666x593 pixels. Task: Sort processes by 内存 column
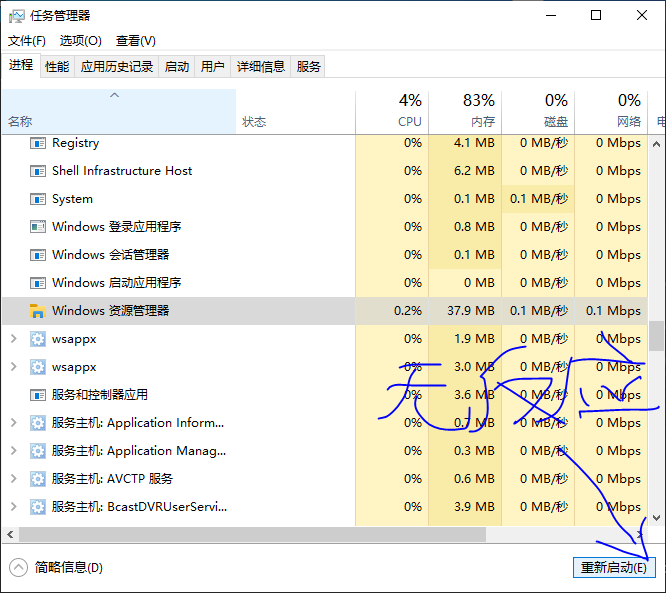tap(465, 112)
